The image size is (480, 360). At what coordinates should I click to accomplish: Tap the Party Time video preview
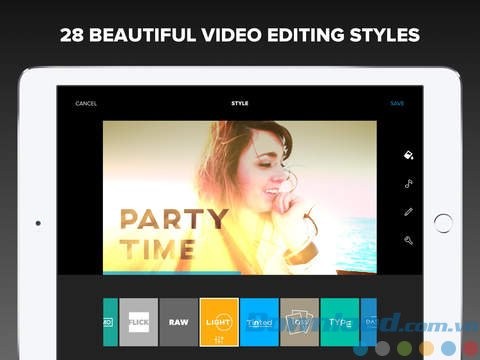[x=240, y=198]
